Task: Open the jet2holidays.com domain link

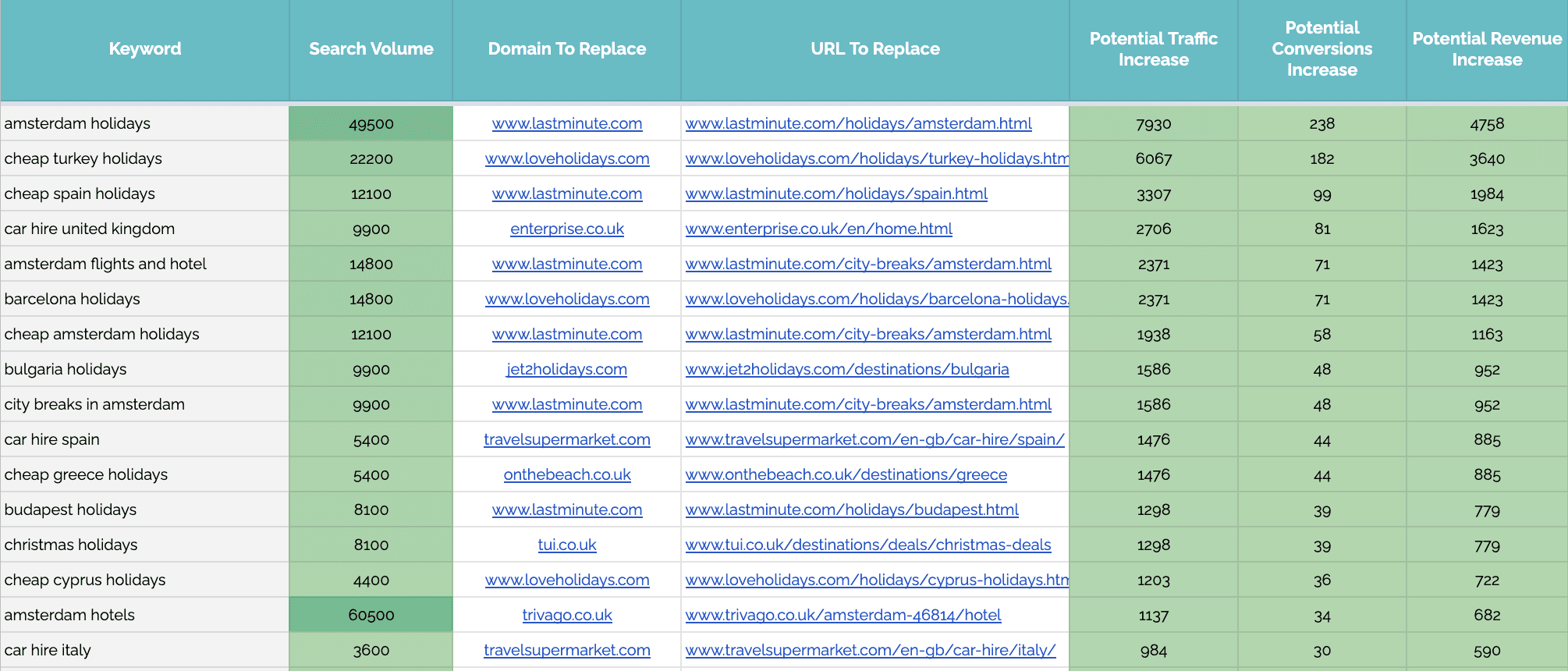Action: tap(567, 370)
